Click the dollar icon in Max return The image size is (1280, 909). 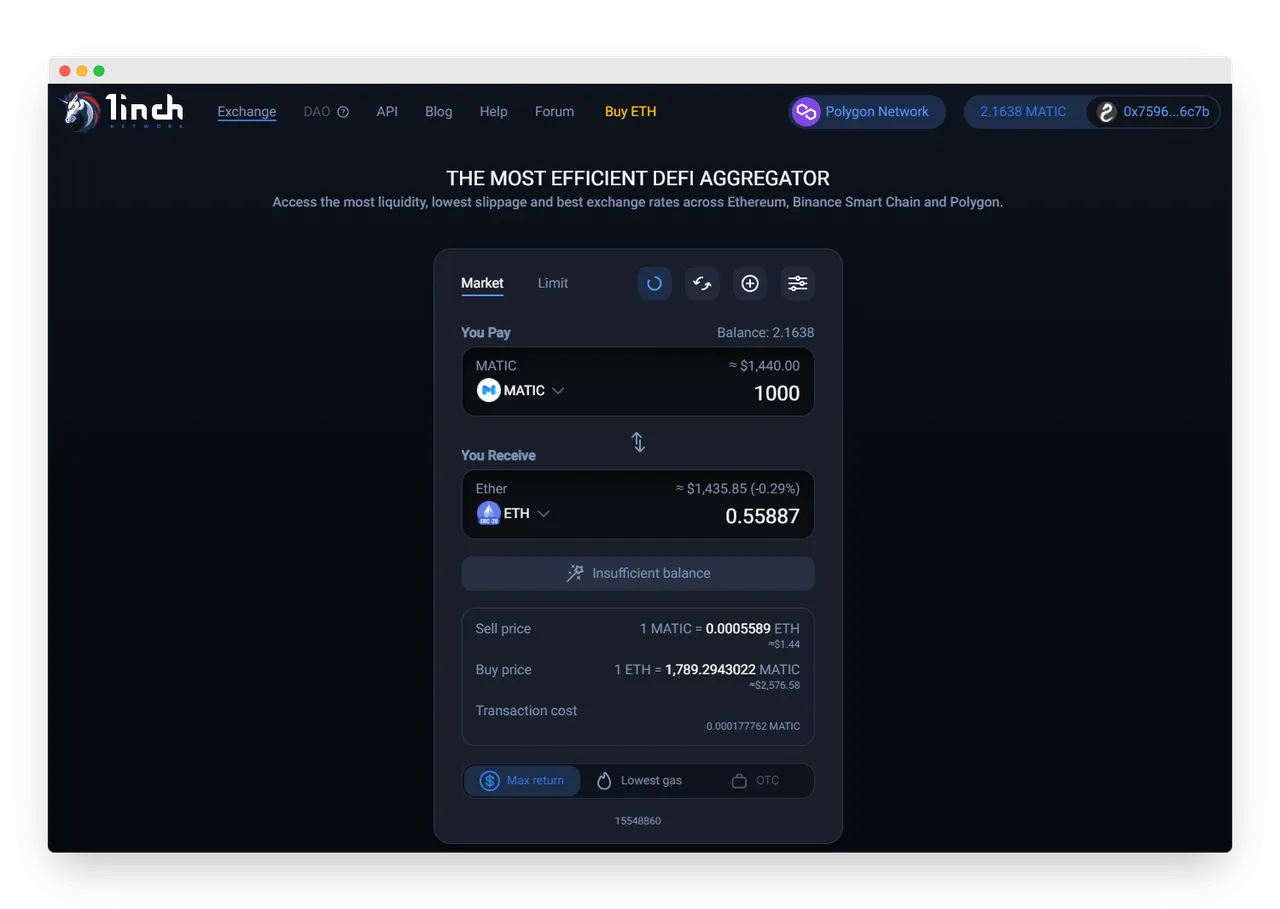(489, 780)
